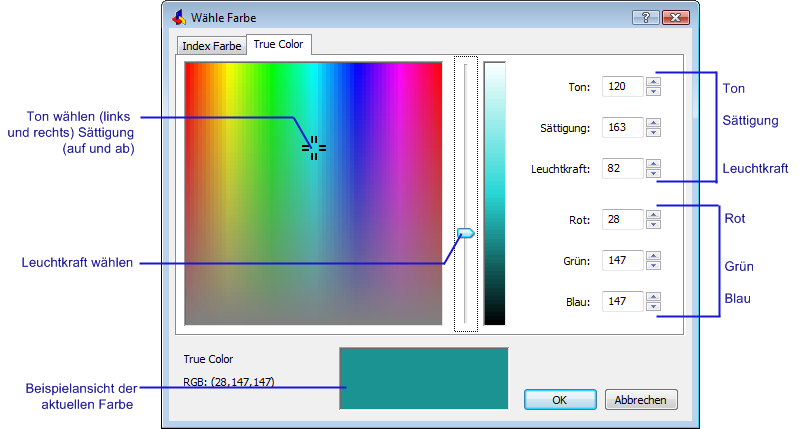Increase Sättigung value with up arrow

(x=653, y=123)
